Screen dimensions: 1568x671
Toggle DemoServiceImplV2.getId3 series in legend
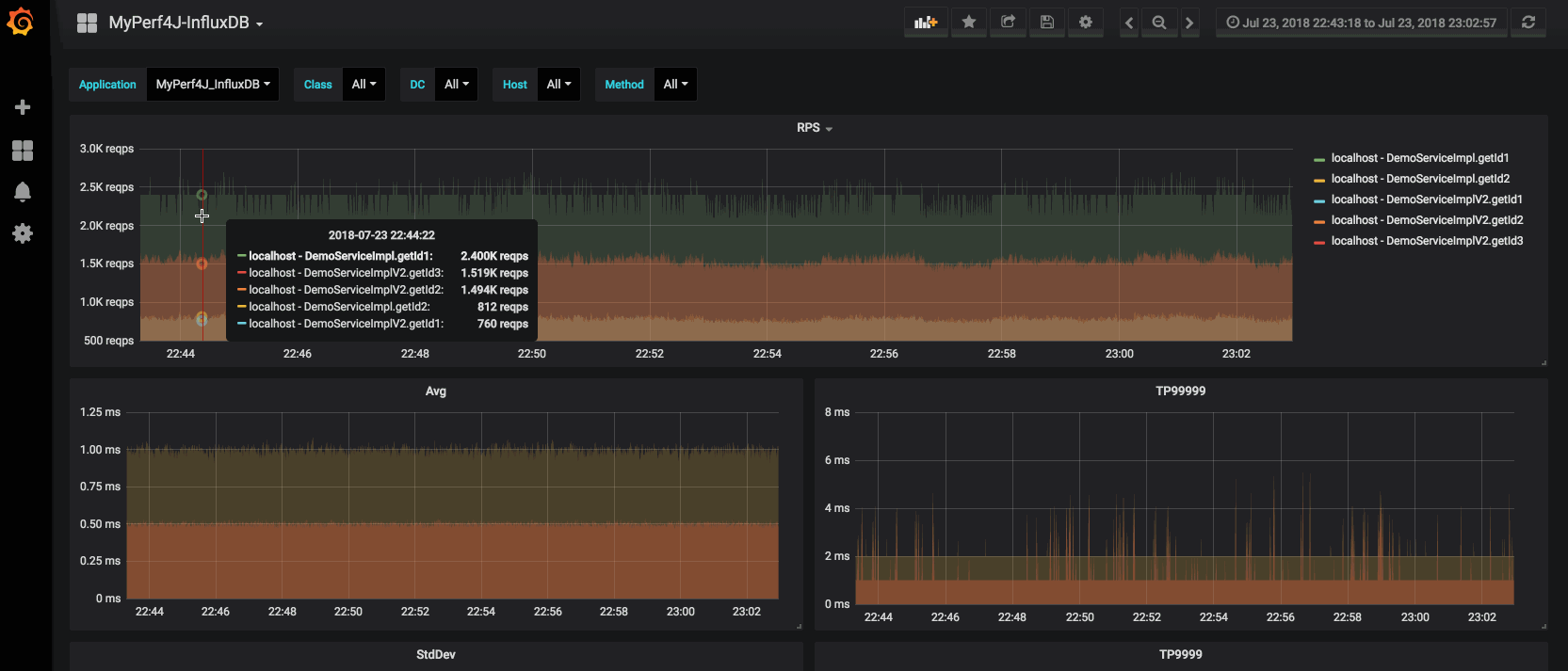[1426, 241]
